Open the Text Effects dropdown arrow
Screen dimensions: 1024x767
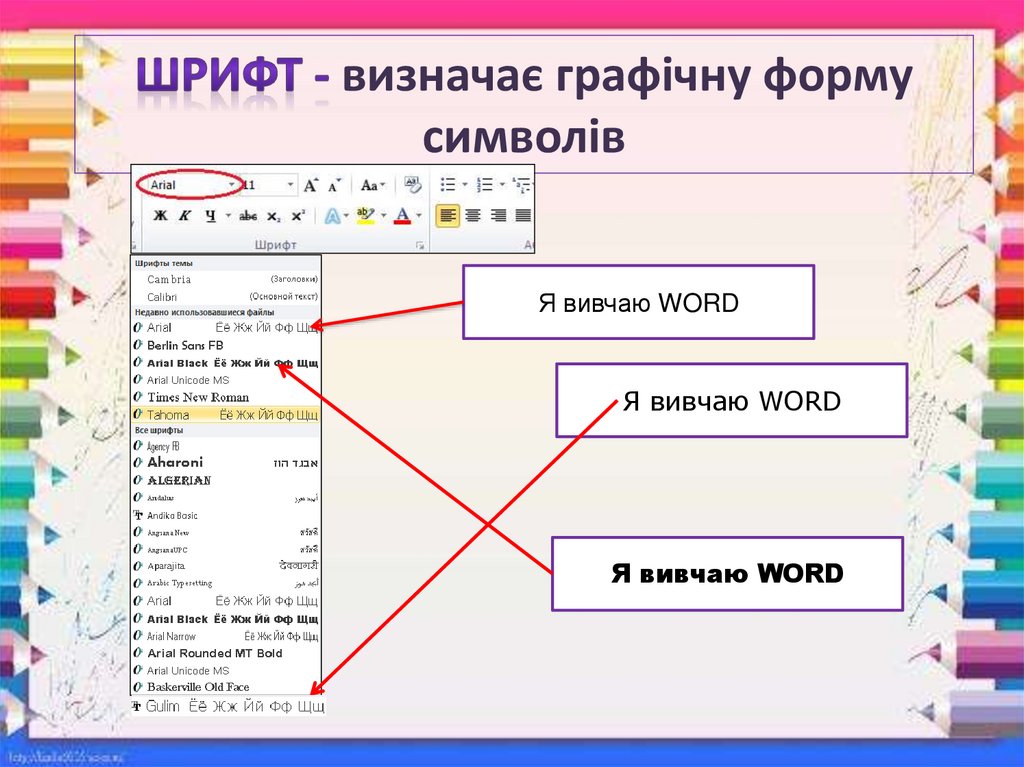pos(346,216)
